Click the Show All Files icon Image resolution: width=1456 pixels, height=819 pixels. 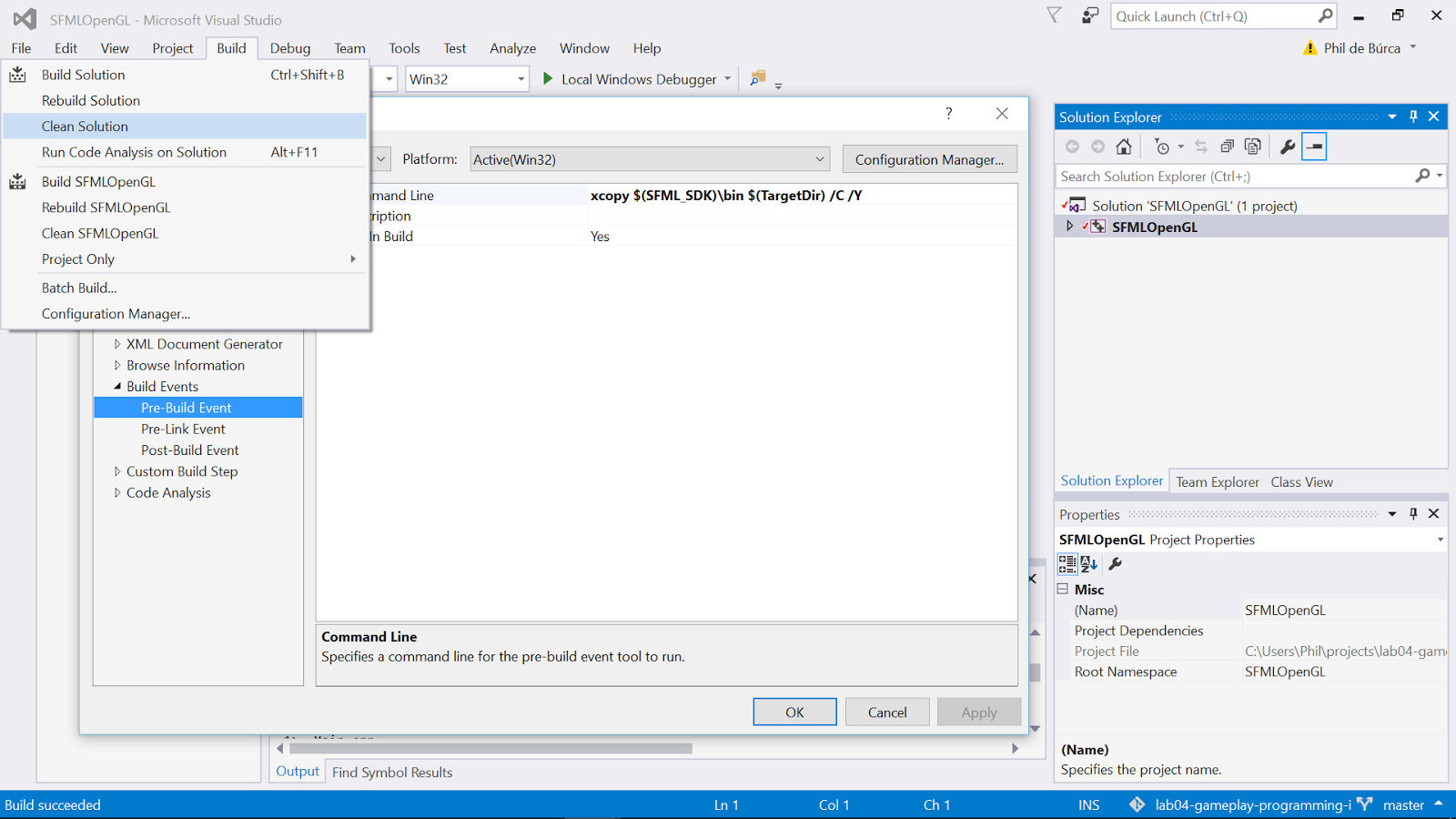coord(1253,147)
